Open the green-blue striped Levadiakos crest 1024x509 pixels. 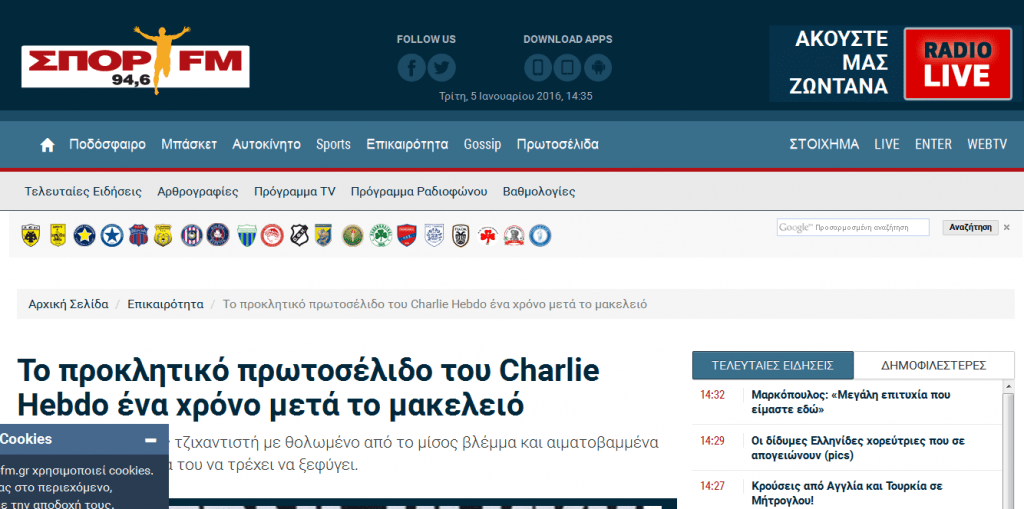tap(246, 235)
